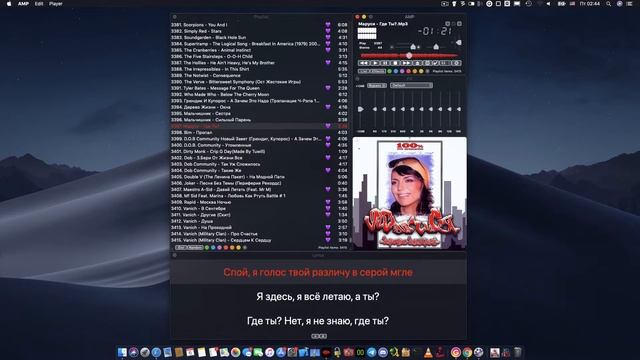
Task: Select track 3392 Who Made Who
Action: pyautogui.click(x=260, y=94)
